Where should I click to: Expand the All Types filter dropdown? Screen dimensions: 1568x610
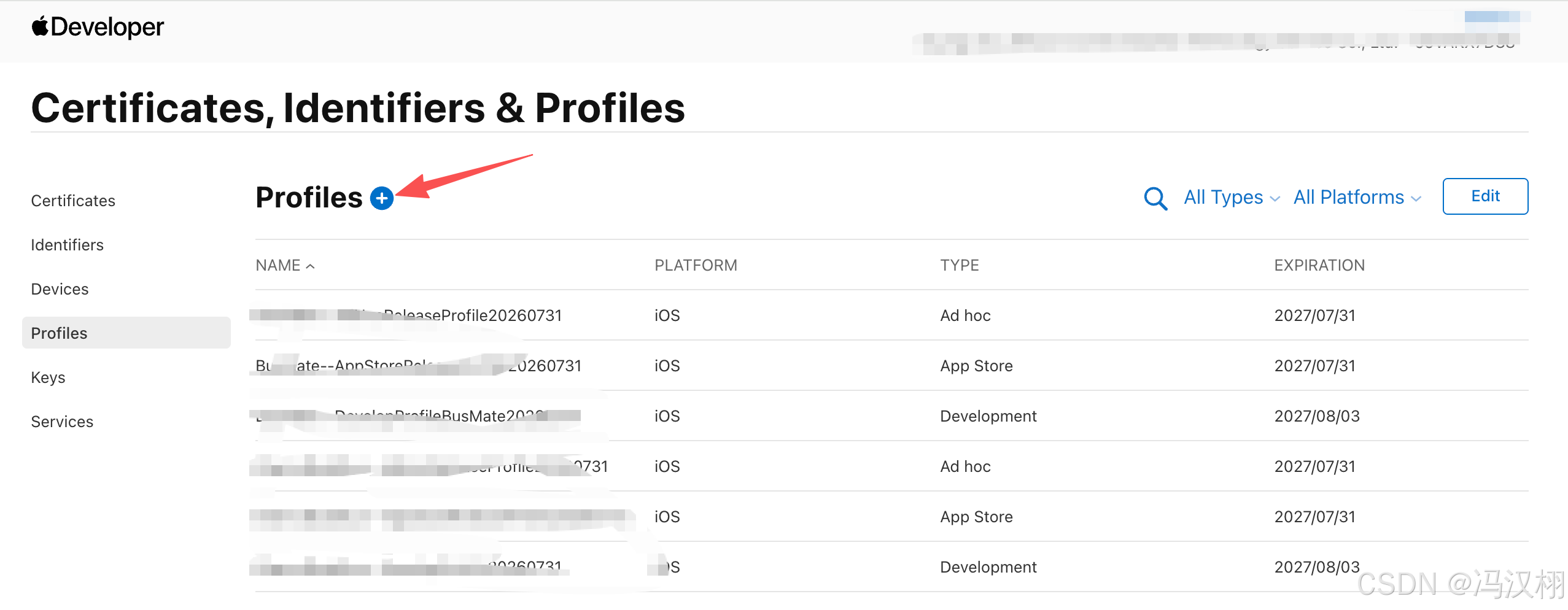(x=1232, y=198)
